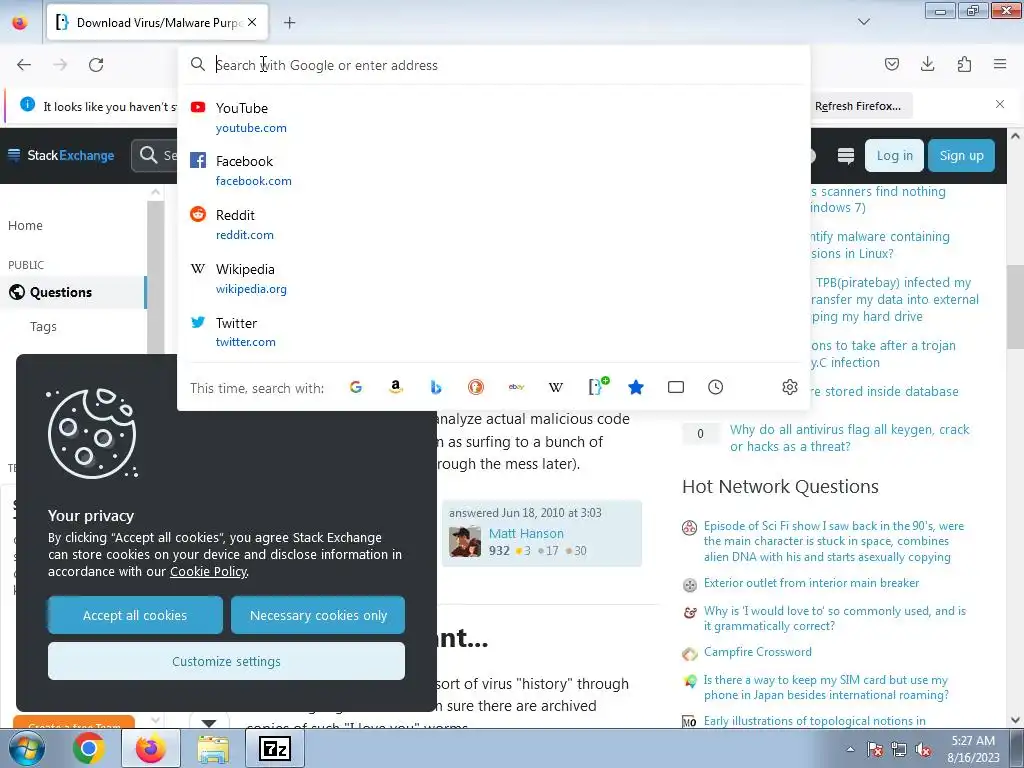Open the Cookie Policy link

point(208,571)
